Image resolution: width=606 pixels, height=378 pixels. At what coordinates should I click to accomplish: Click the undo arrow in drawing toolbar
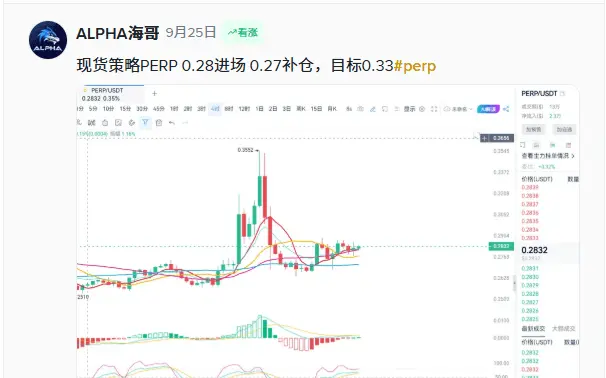pos(172,123)
